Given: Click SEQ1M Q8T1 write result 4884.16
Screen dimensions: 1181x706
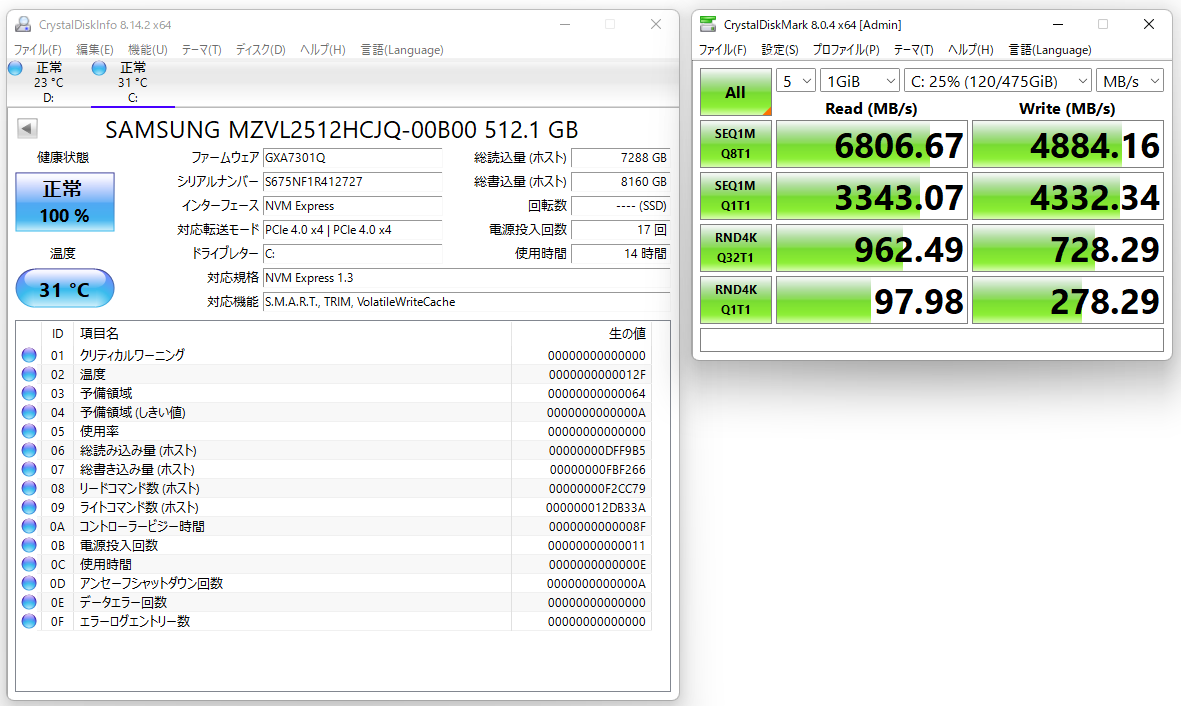Looking at the screenshot, I should pyautogui.click(x=1067, y=144).
